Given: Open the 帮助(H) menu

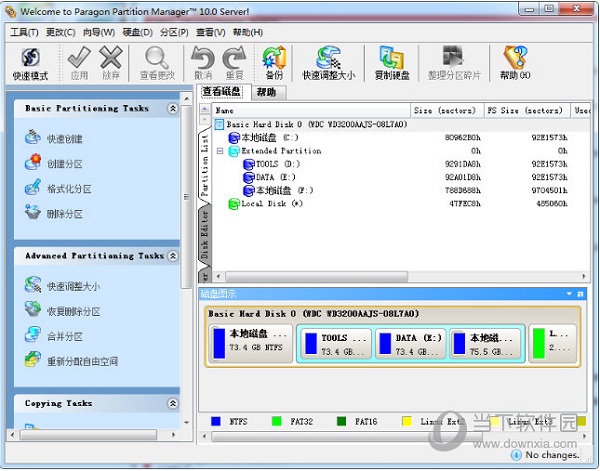Looking at the screenshot, I should pos(248,33).
